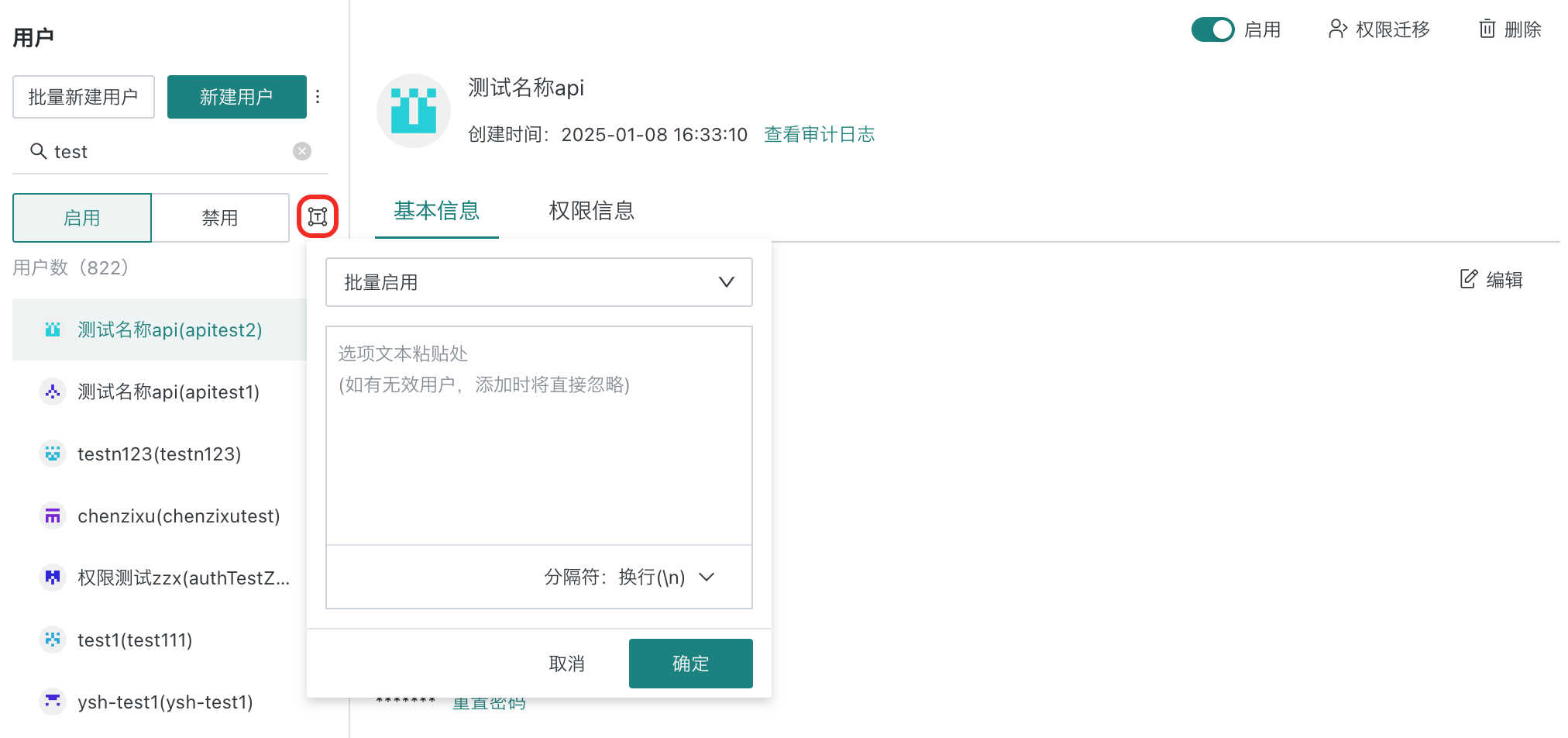
Task: Click the batch operation icon highlighted in red
Action: (318, 216)
